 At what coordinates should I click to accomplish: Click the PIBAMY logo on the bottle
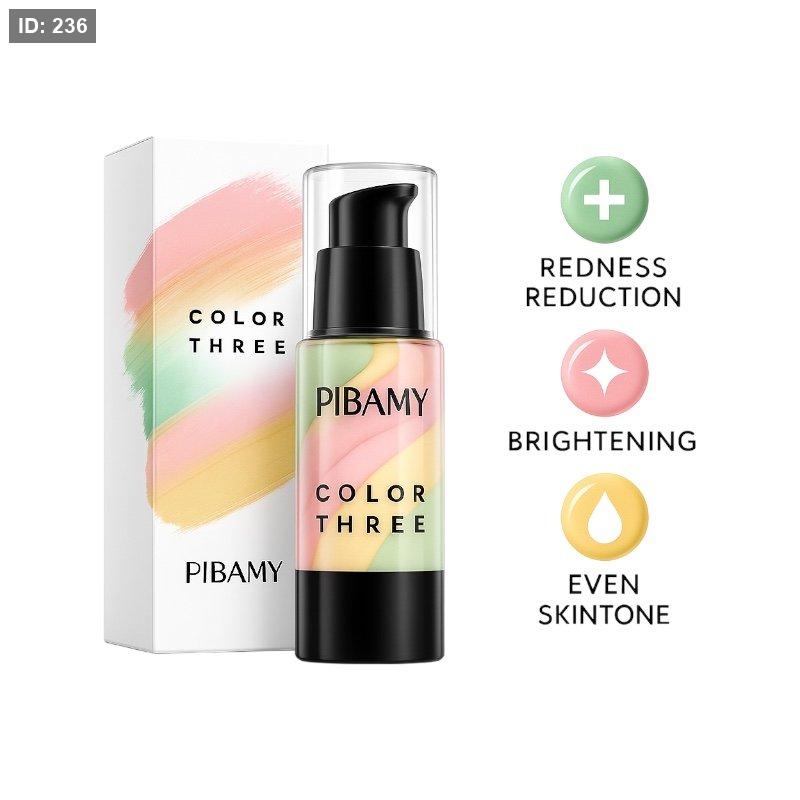coord(371,402)
